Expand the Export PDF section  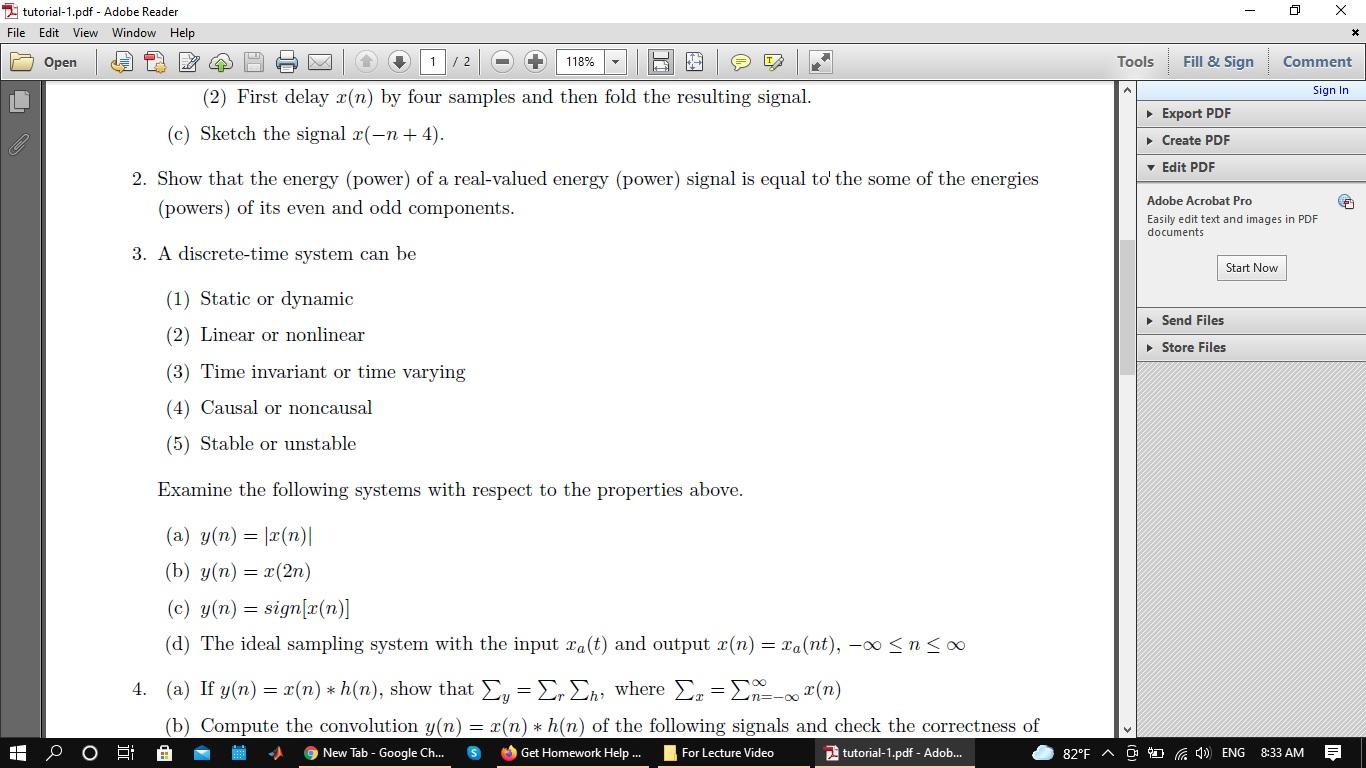1194,113
